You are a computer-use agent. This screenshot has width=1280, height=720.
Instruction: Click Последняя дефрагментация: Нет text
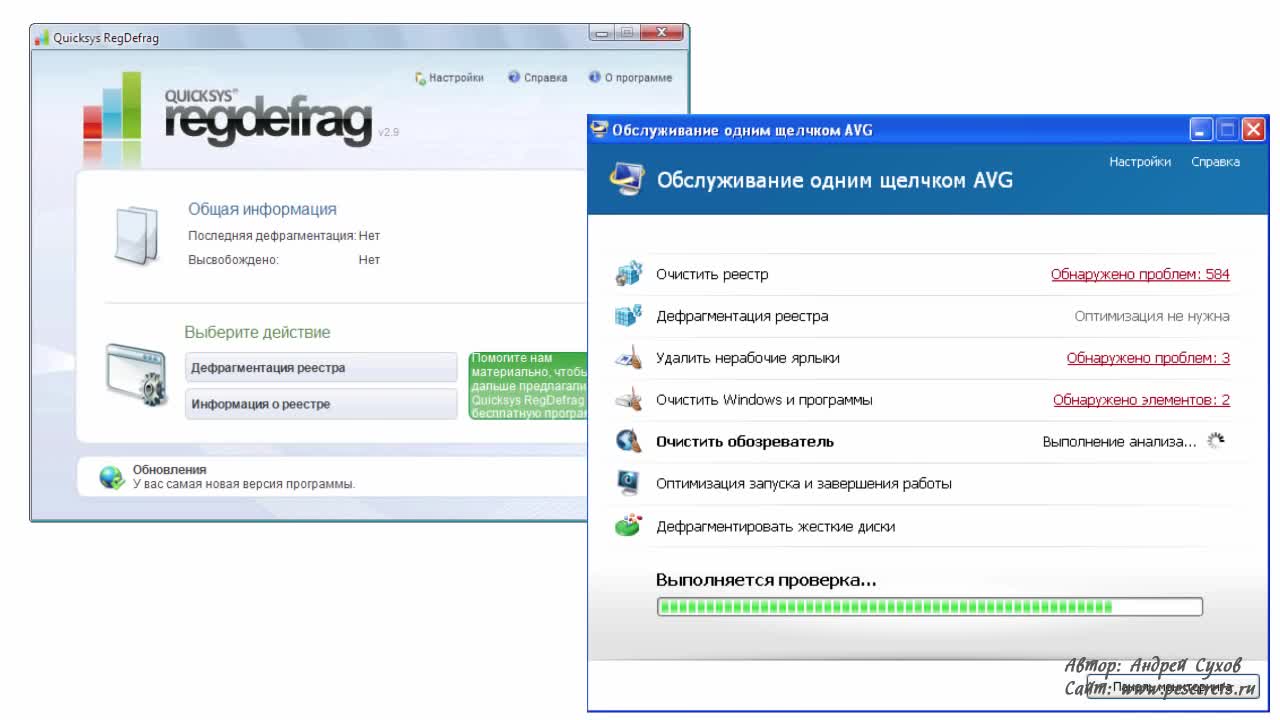click(x=284, y=236)
